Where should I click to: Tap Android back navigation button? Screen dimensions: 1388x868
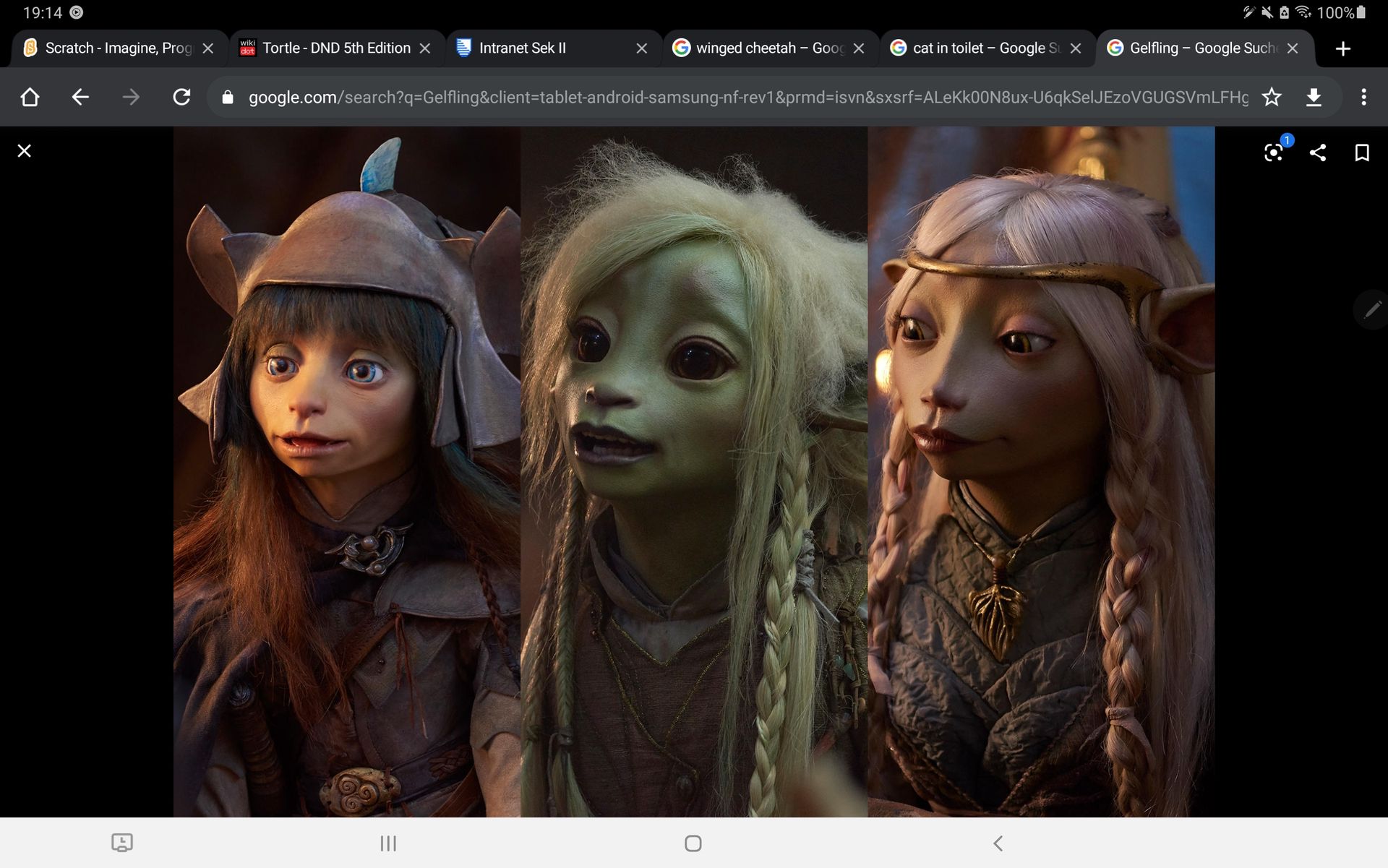pos(998,843)
